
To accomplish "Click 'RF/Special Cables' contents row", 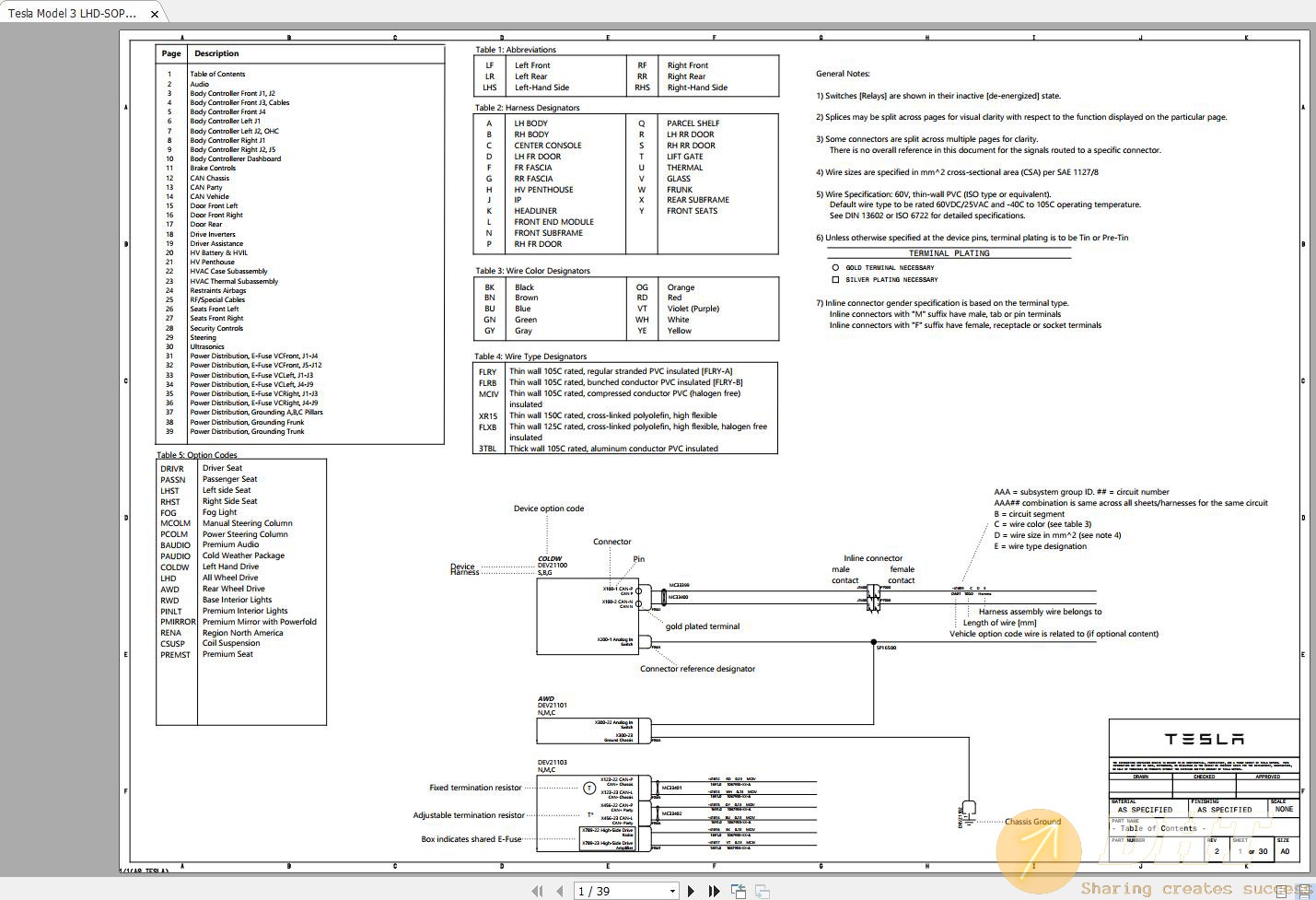I will point(217,299).
